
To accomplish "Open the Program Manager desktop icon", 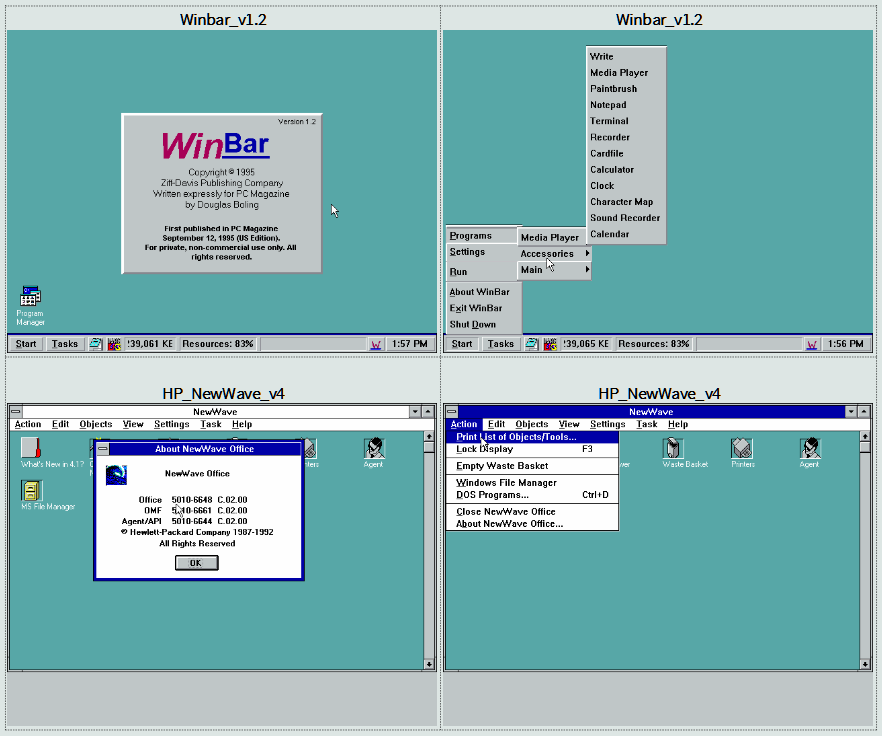I will pos(30,306).
